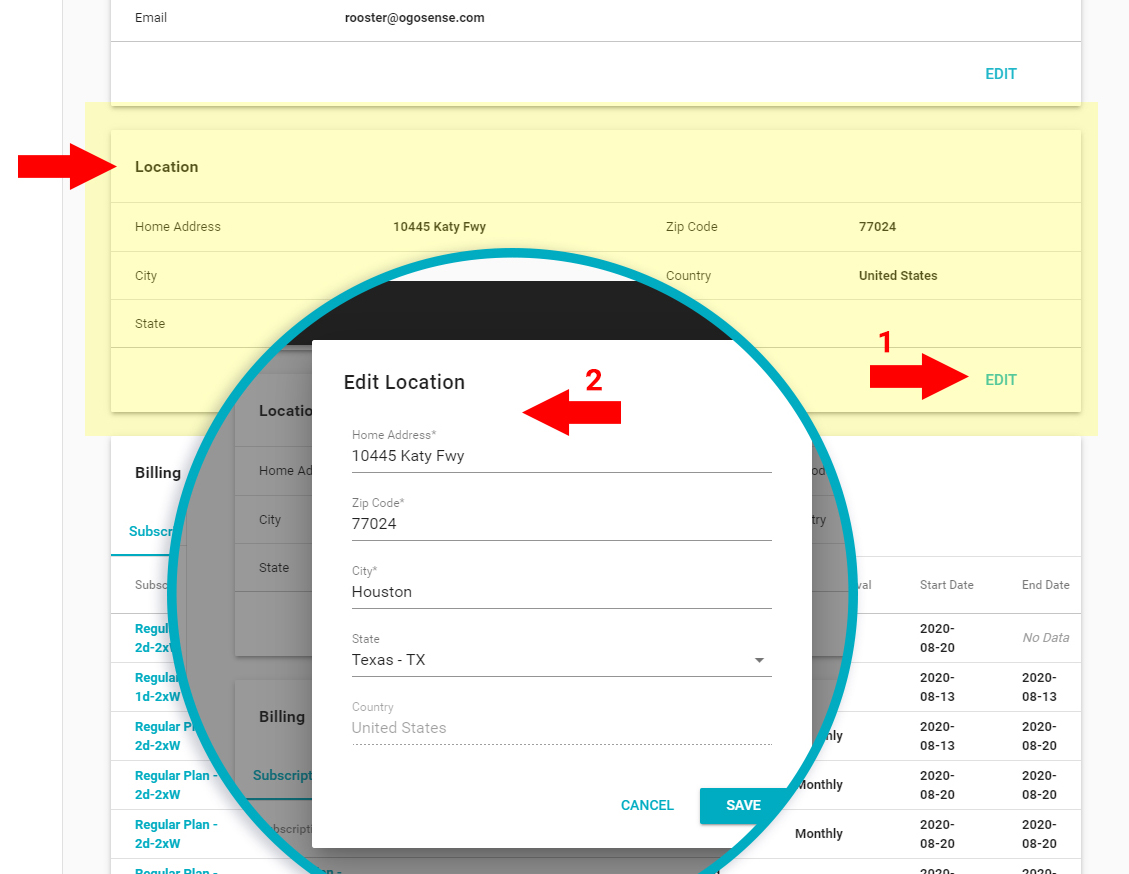Focus the Home Address field in dialog
1129x874 pixels.
pyautogui.click(x=560, y=456)
